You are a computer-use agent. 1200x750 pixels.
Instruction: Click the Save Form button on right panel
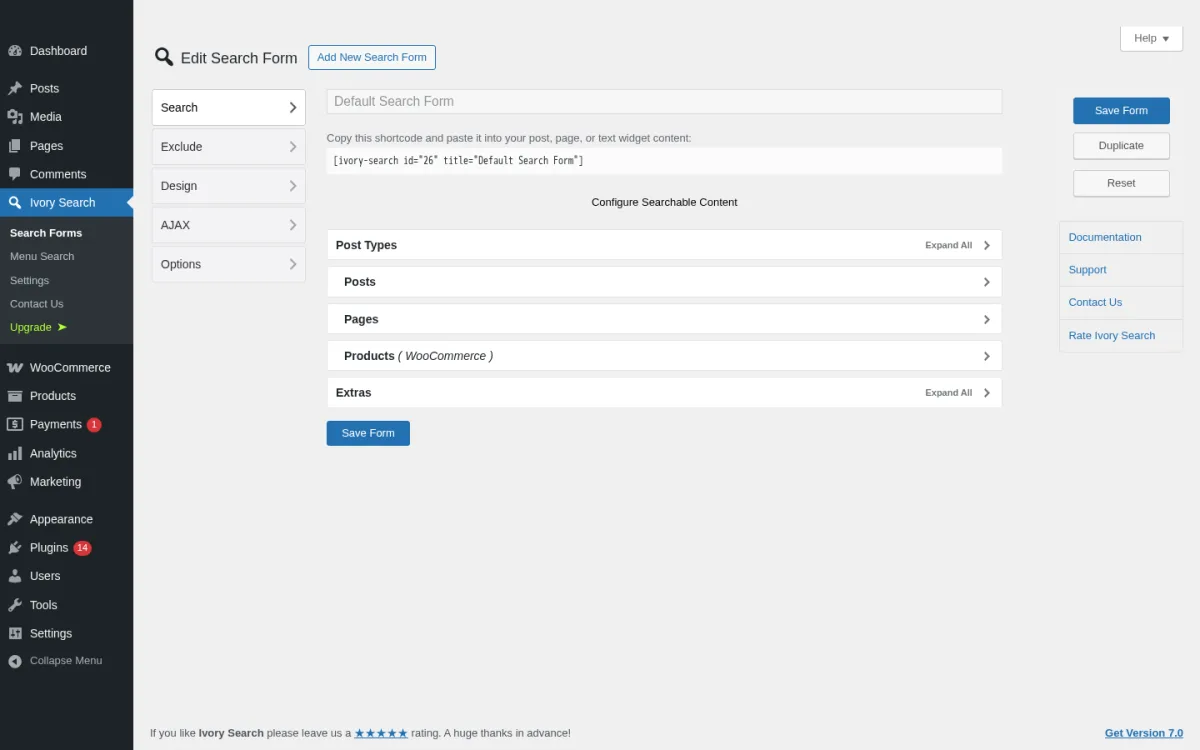point(1121,111)
